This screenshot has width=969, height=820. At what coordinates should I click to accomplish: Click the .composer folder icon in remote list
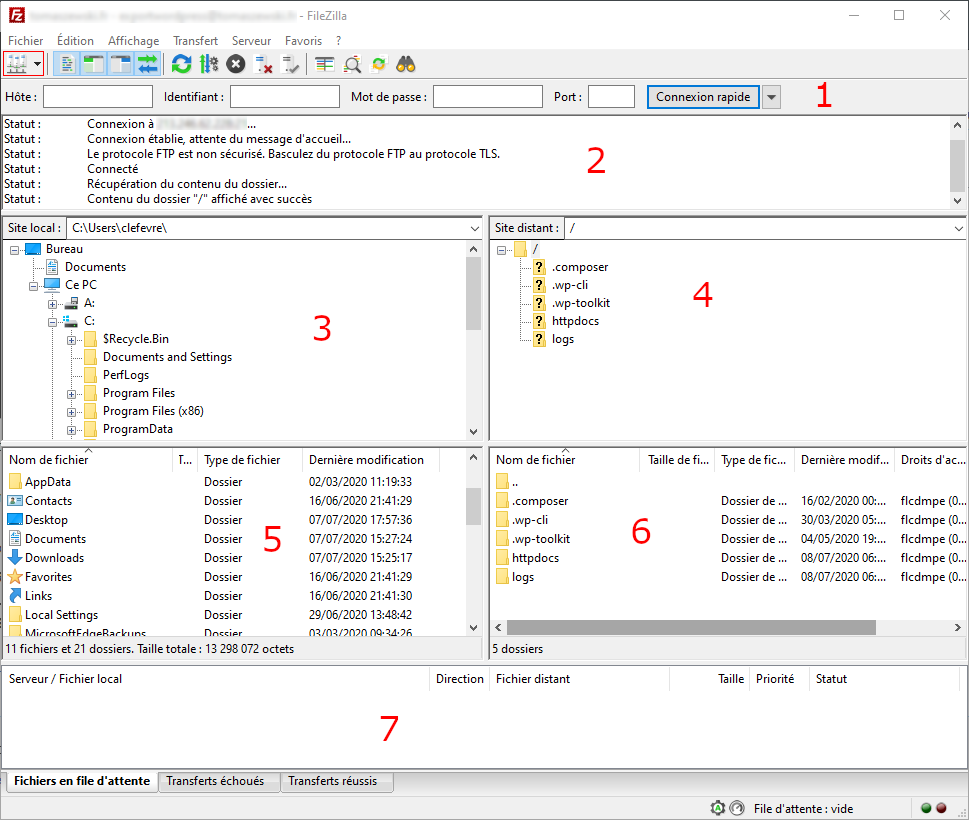pos(502,501)
